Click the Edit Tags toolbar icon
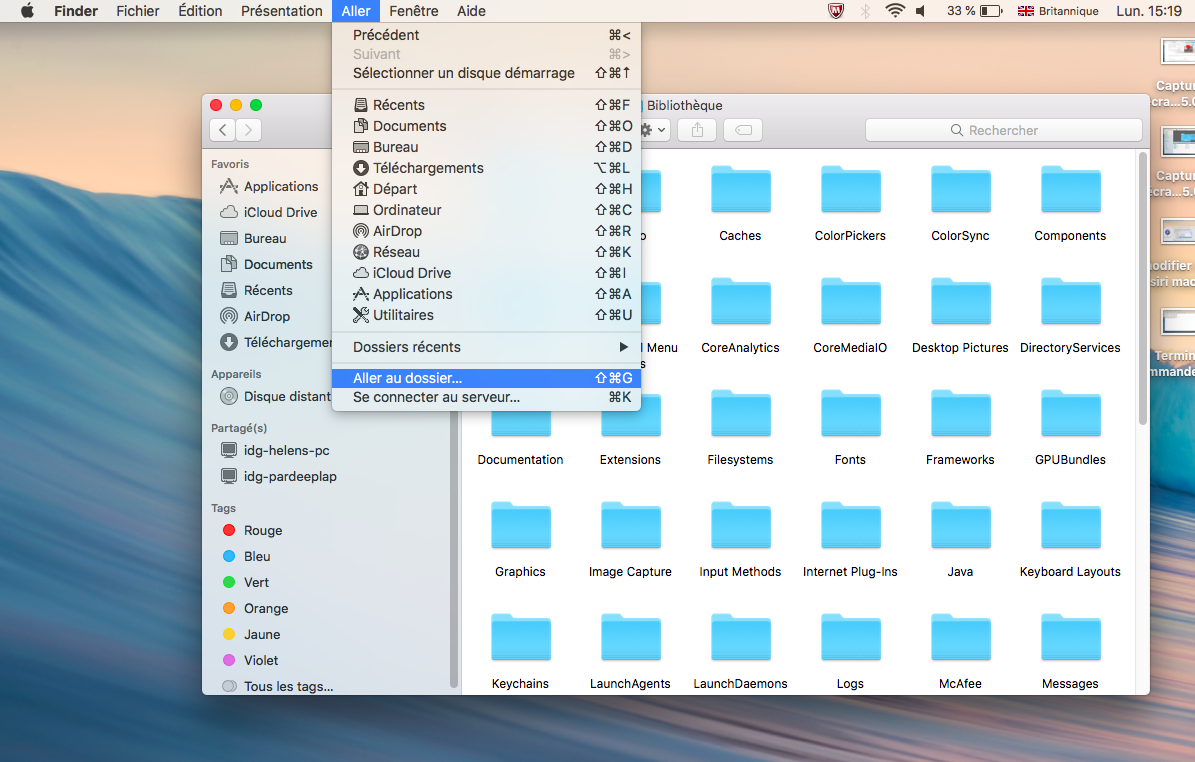The height and width of the screenshot is (762, 1195). point(742,130)
